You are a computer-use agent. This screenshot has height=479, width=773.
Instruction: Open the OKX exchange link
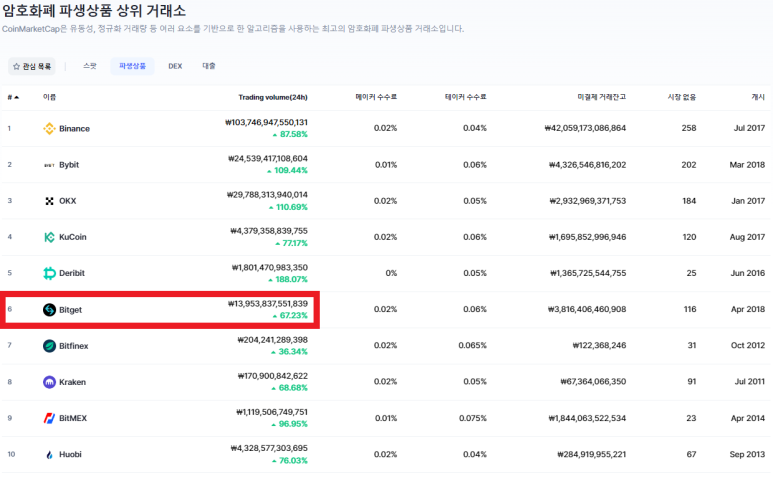coord(68,201)
